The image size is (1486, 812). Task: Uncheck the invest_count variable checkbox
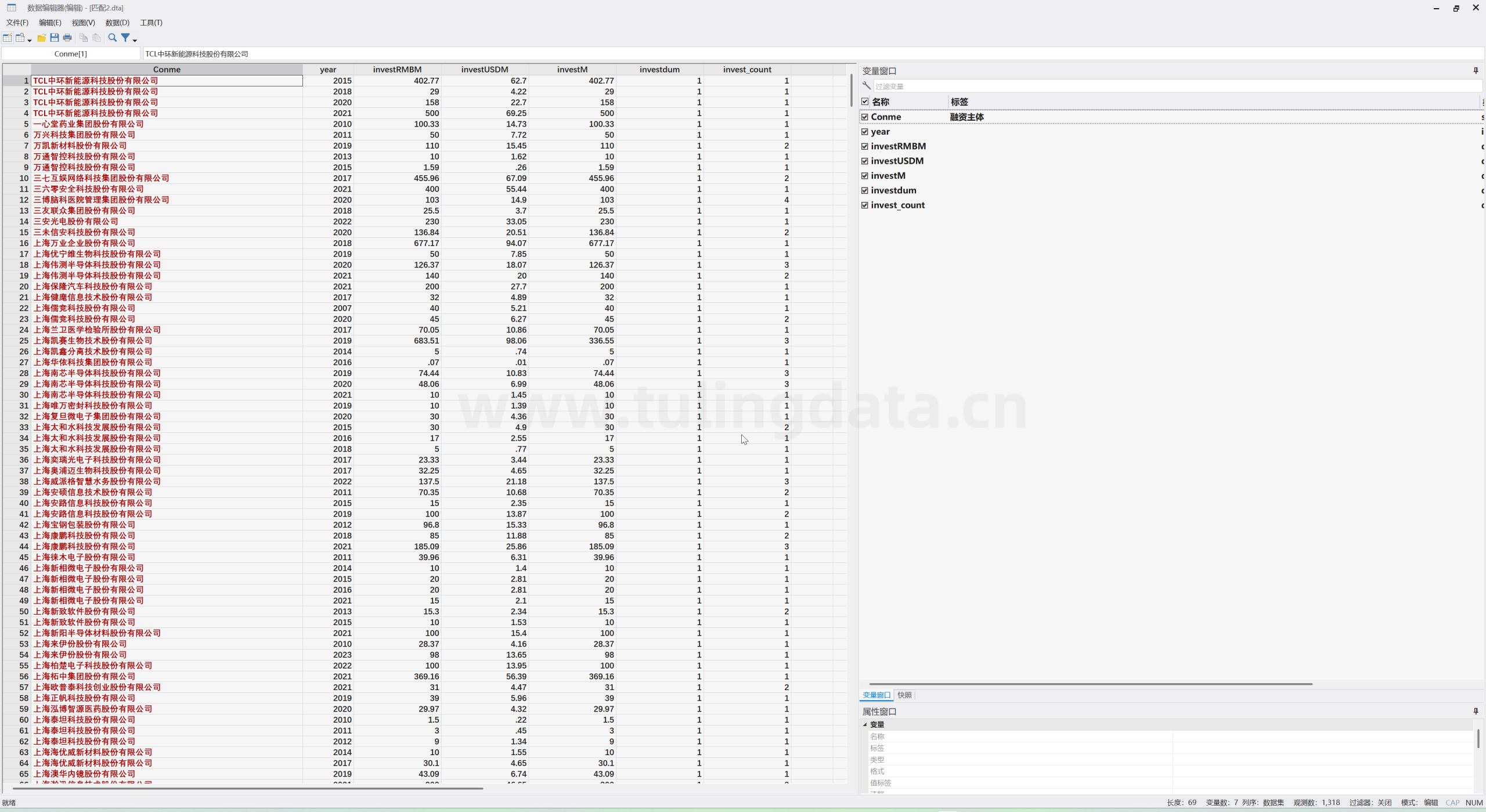[865, 205]
